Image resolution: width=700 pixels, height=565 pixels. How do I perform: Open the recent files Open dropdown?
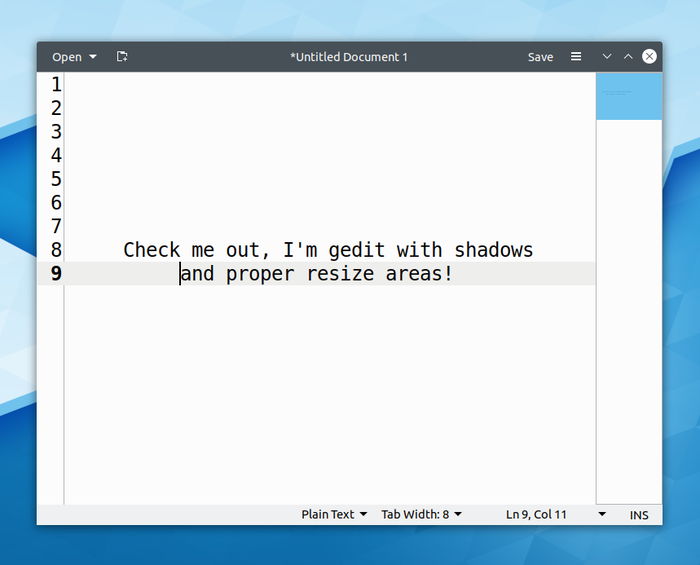point(74,57)
